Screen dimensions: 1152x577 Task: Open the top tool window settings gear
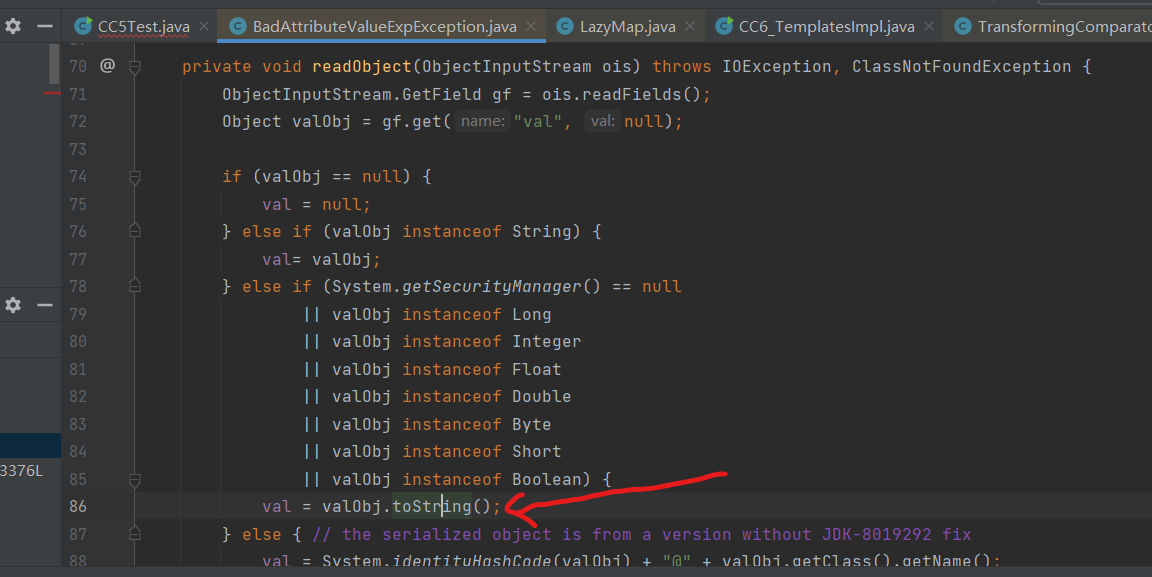point(13,27)
